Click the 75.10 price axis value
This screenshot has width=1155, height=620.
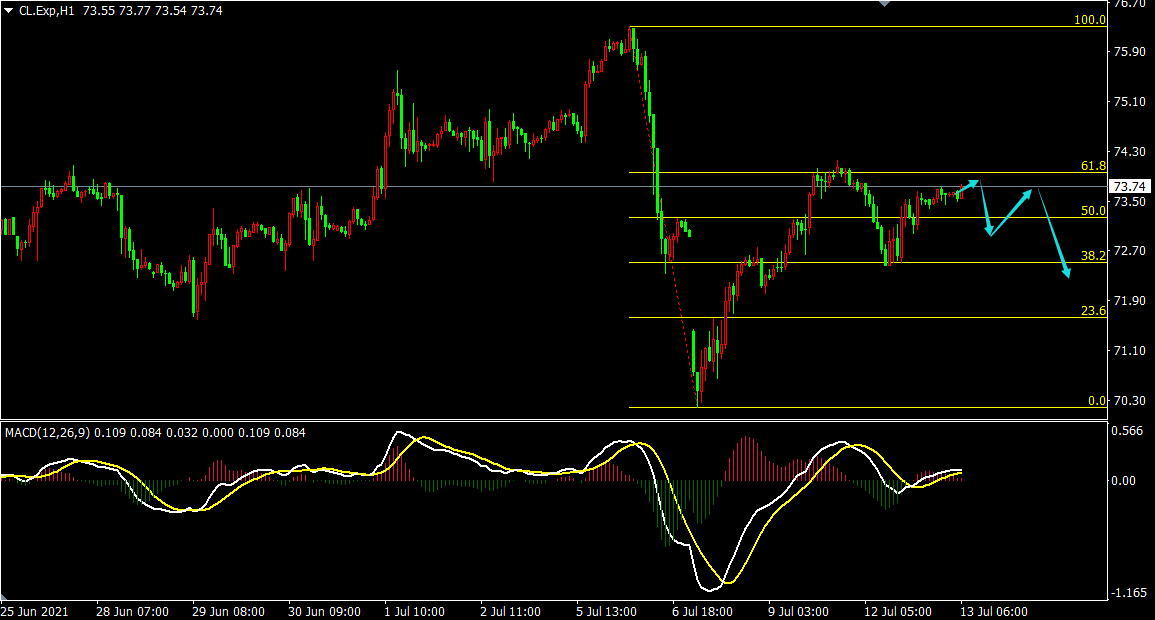tap(1130, 102)
